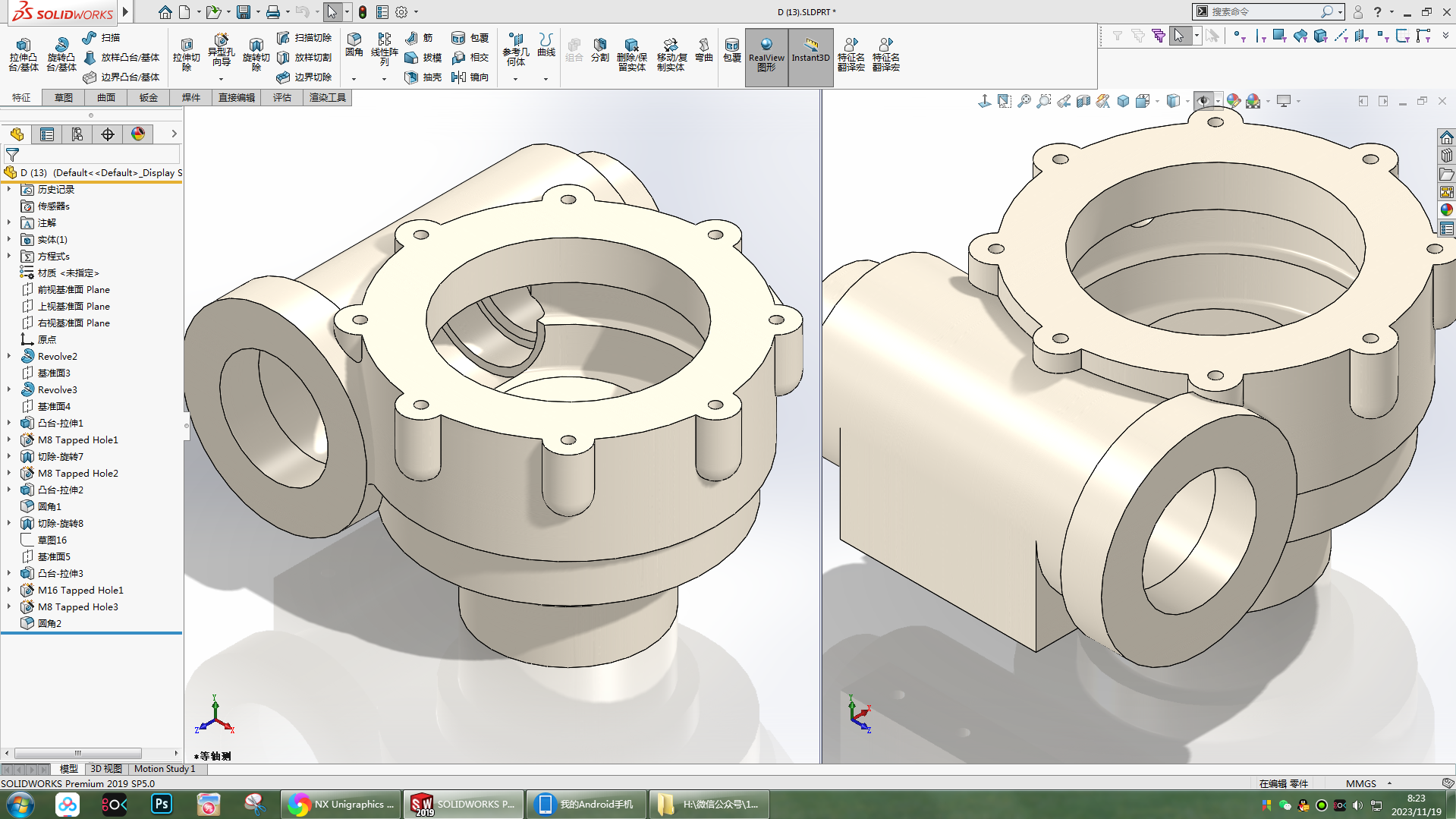
Task: Expand the 凸台-拉伸1 feature node
Action: click(9, 423)
